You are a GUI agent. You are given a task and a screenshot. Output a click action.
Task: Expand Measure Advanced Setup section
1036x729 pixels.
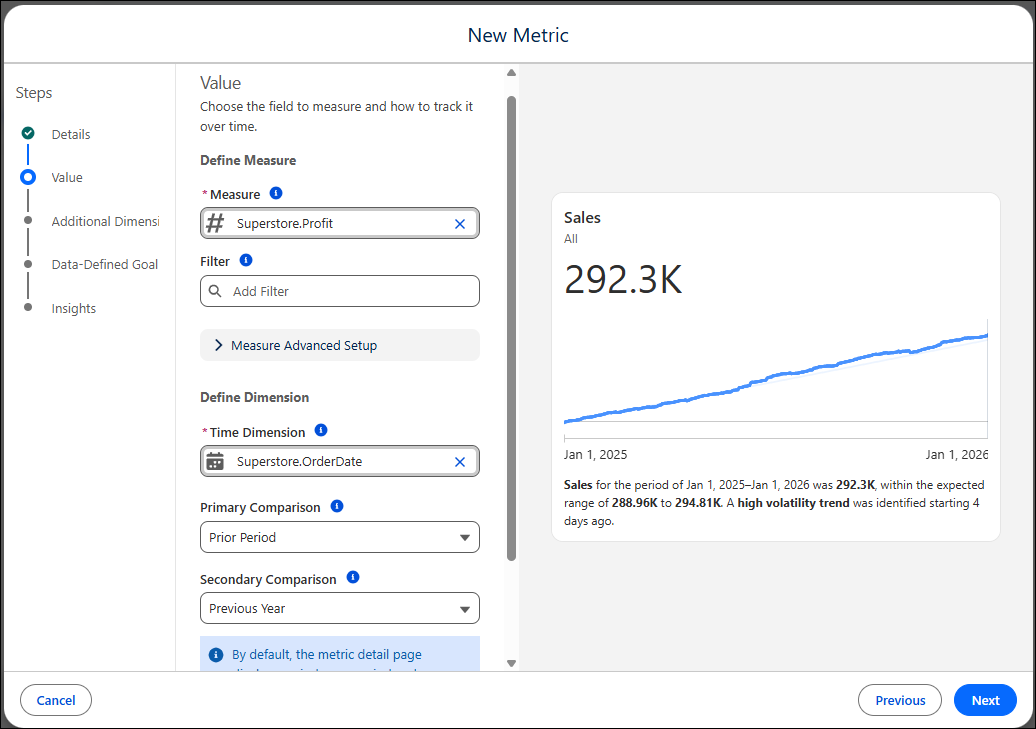tap(340, 345)
